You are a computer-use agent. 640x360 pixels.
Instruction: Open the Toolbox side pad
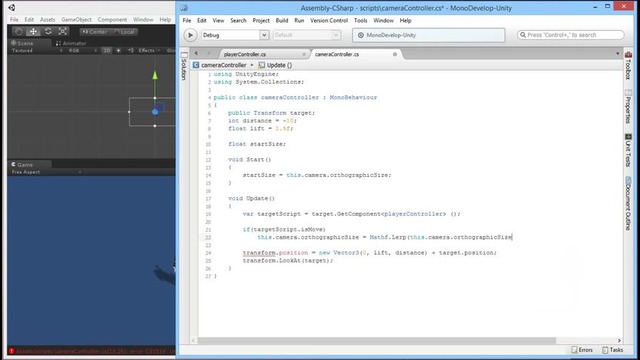[628, 65]
